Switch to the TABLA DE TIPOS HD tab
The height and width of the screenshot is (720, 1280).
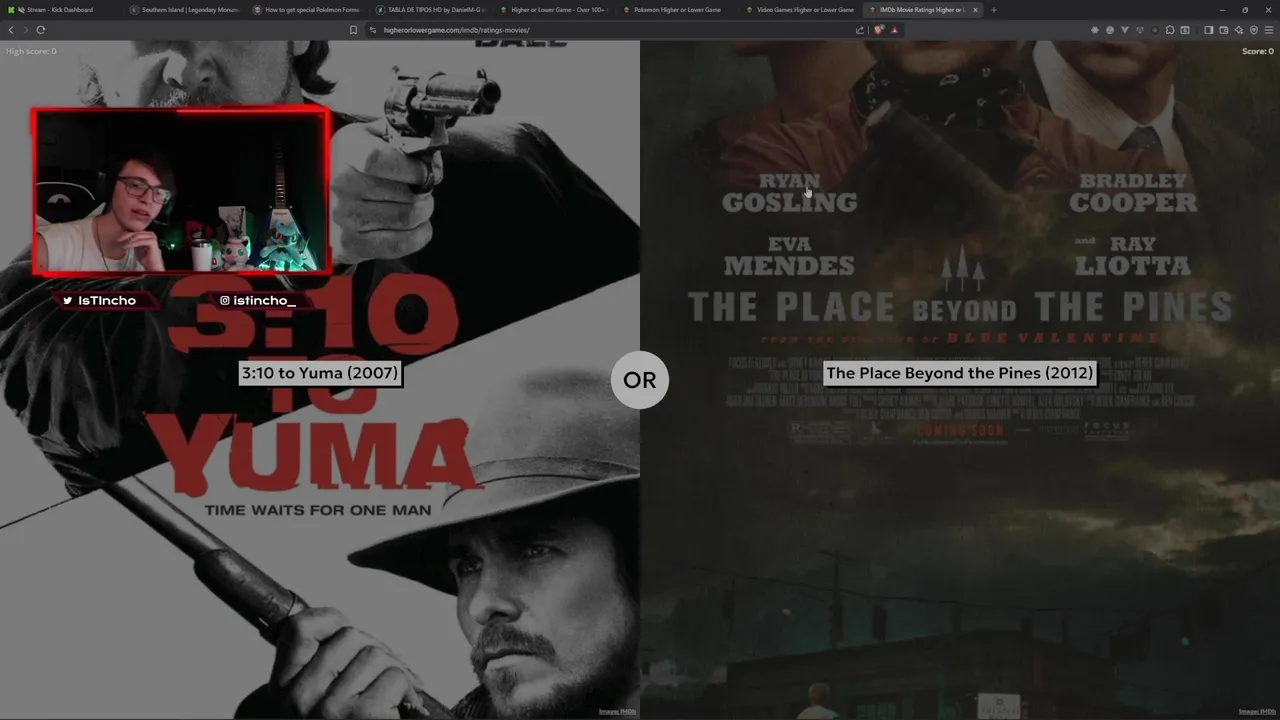[431, 10]
